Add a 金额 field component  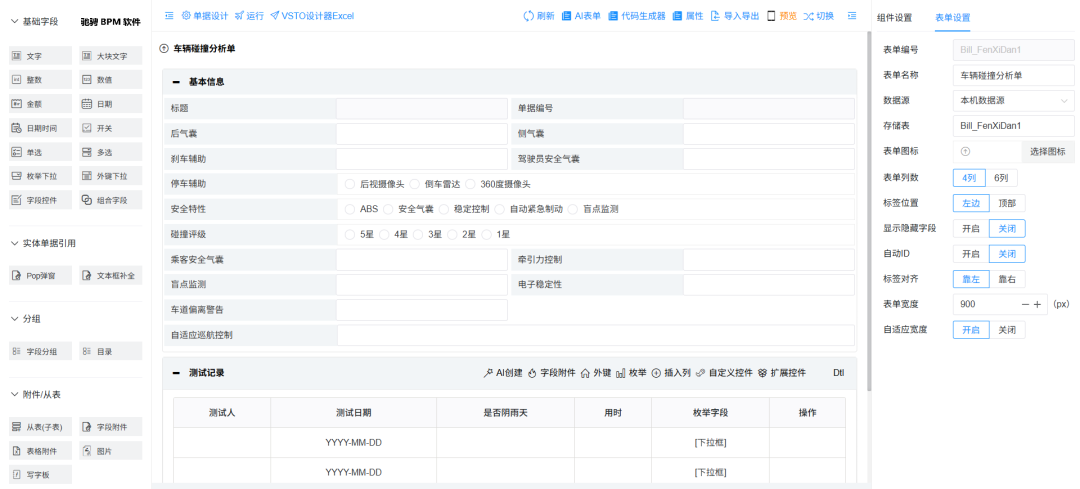point(40,104)
